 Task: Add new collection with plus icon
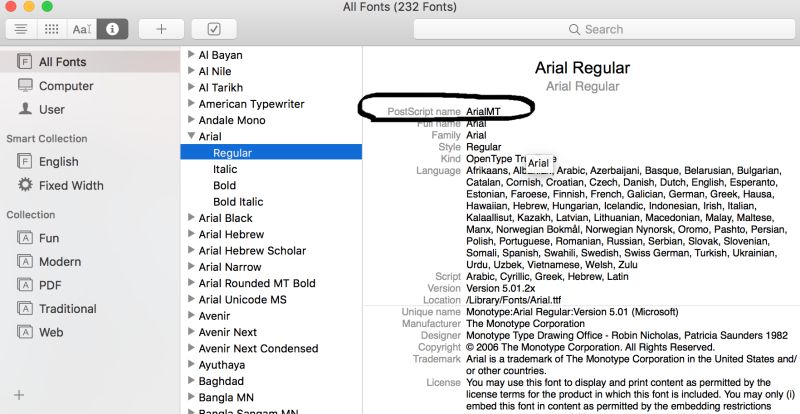pos(19,395)
